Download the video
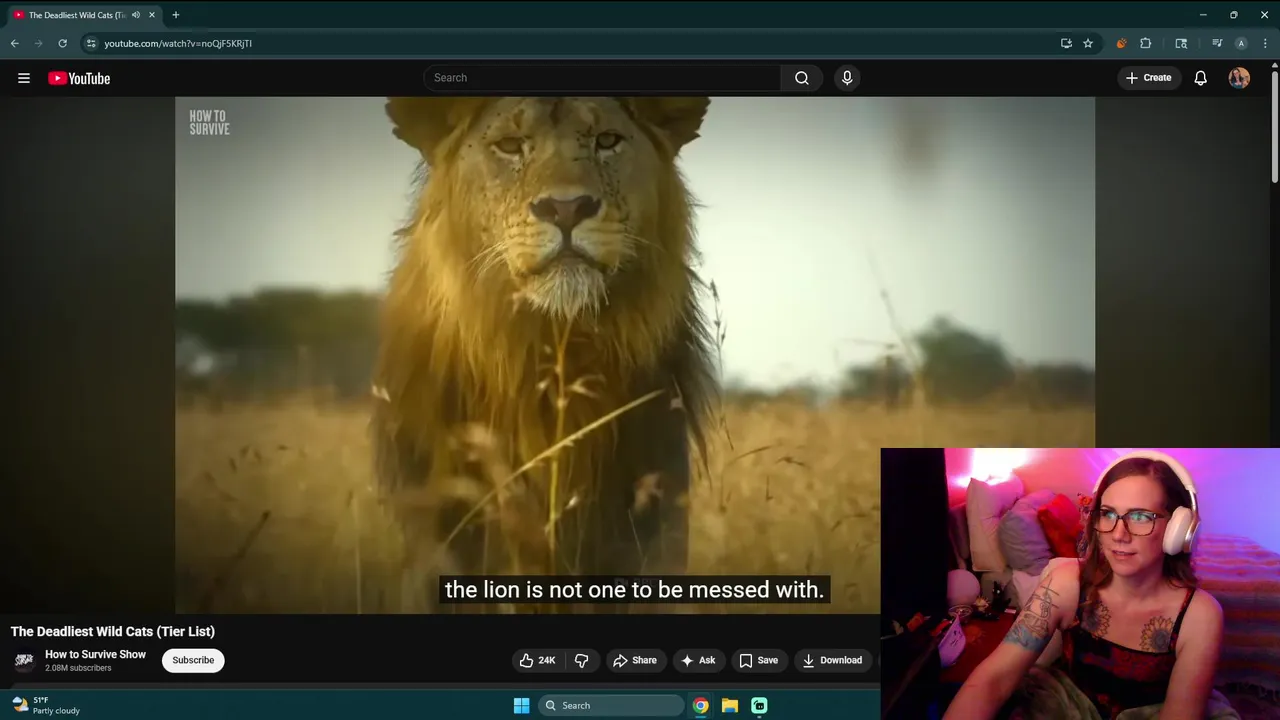 [832, 660]
